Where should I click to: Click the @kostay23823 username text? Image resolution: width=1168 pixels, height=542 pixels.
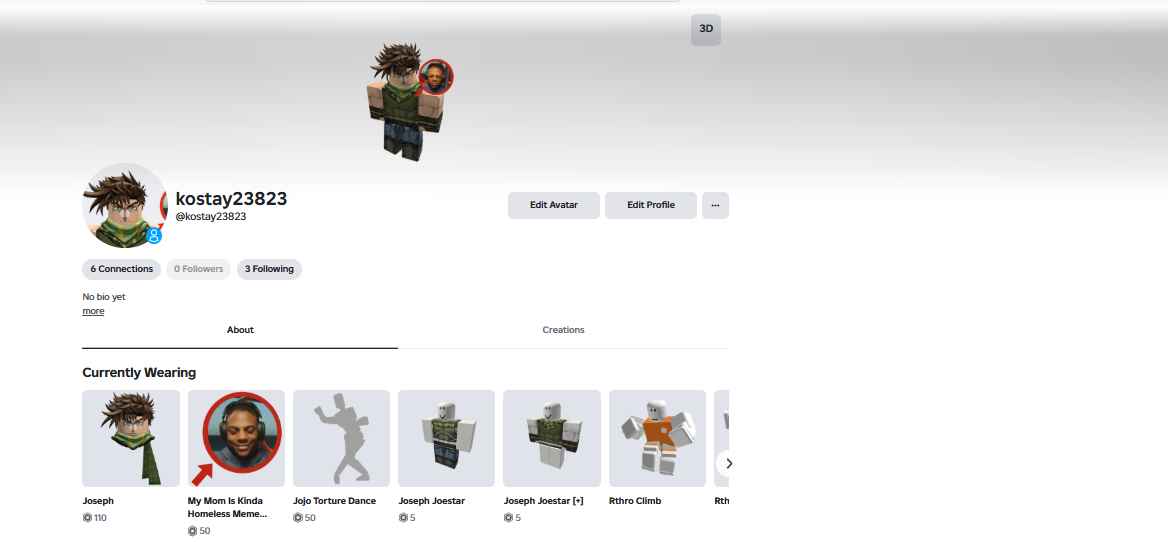tap(211, 217)
